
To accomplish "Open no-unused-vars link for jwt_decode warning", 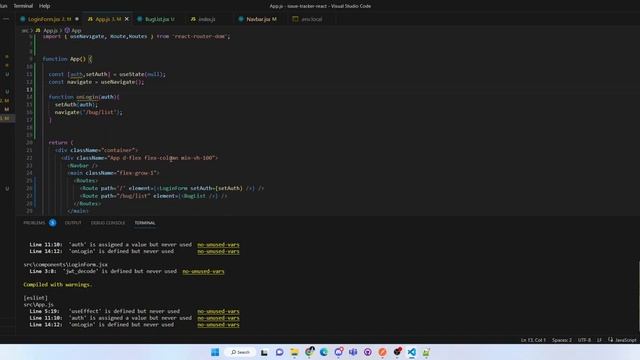I will pos(203,271).
